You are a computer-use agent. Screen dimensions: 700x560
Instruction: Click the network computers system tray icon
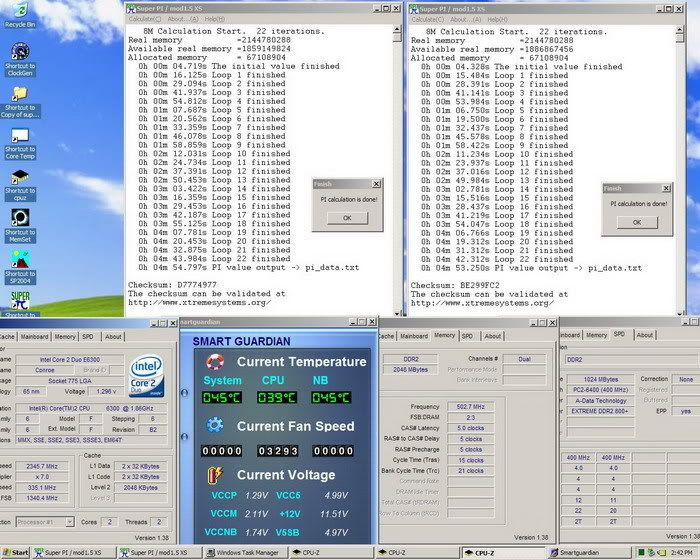coord(651,553)
